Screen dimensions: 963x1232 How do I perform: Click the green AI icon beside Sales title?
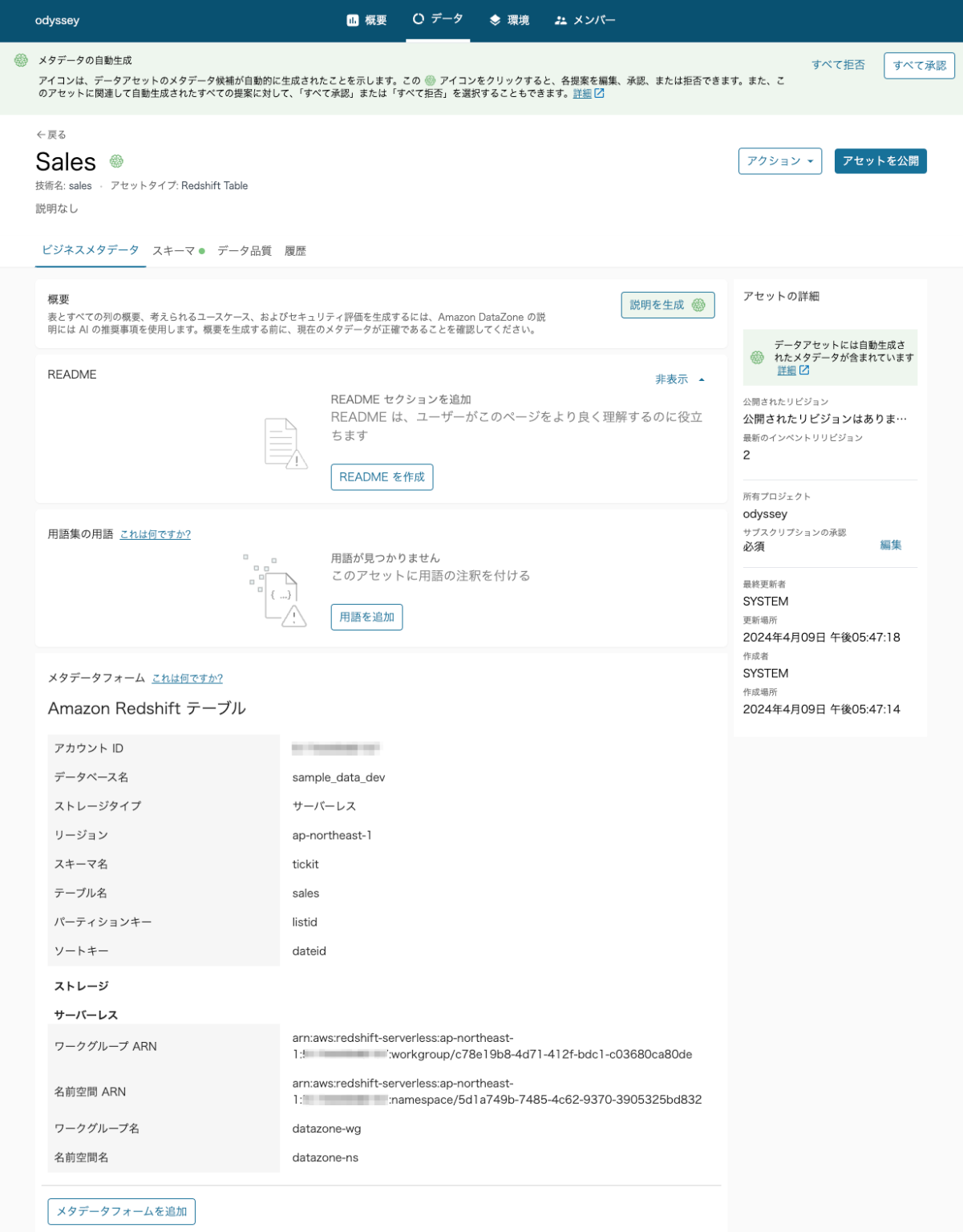click(x=117, y=163)
